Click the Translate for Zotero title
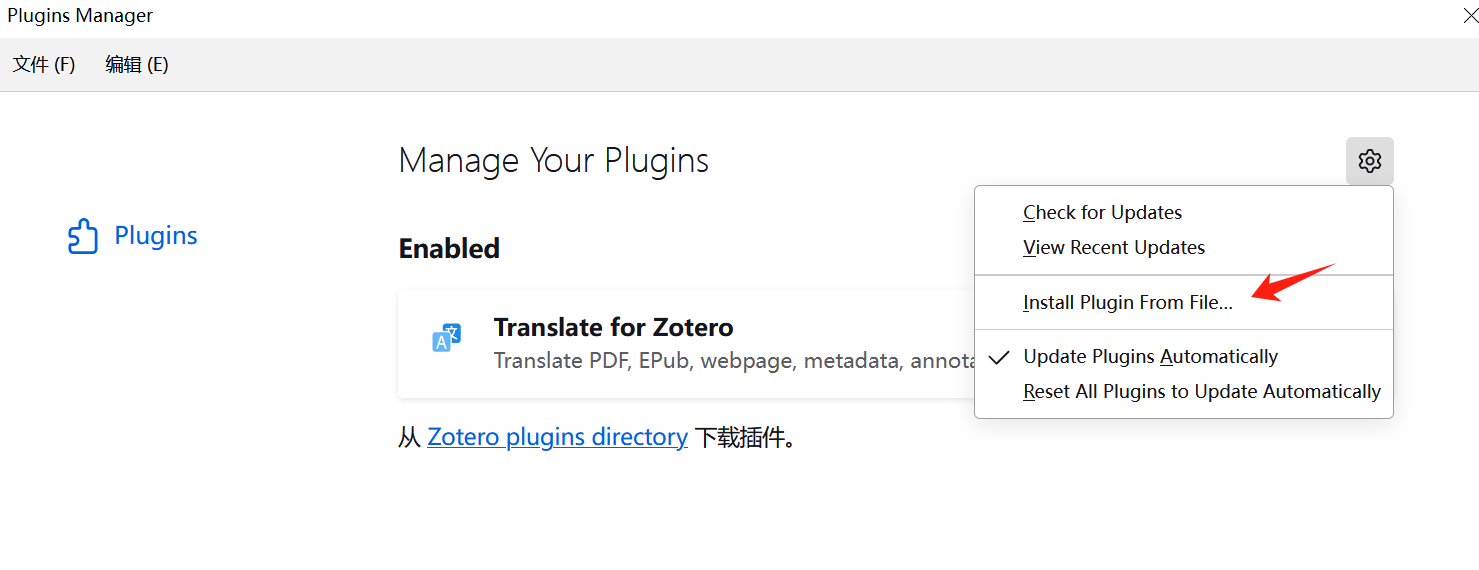 [x=613, y=327]
